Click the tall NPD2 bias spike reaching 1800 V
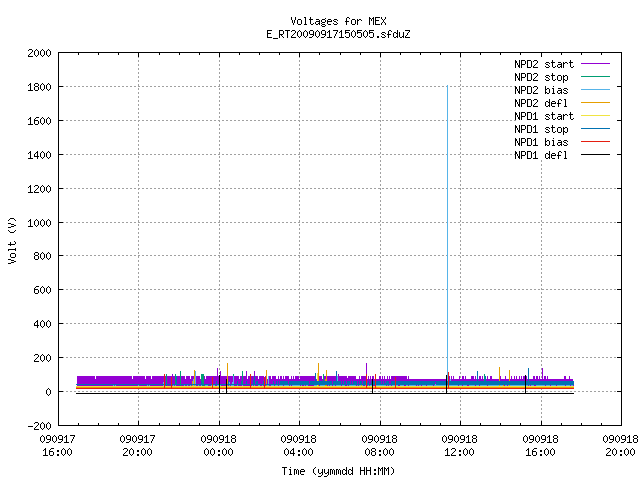Viewport: 640px width, 480px height. (x=447, y=229)
